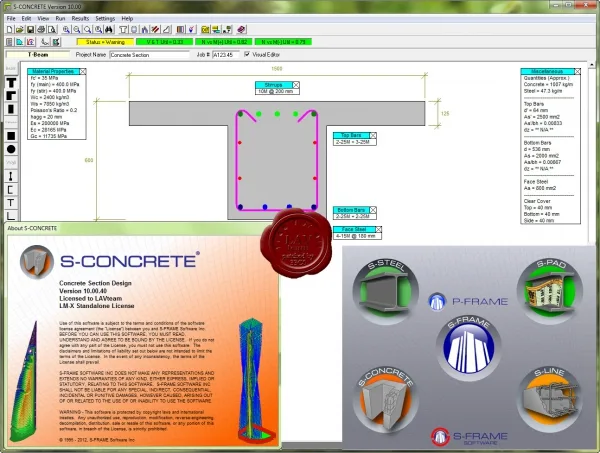Click the green V & T Util indicator
The width and height of the screenshot is (600, 453).
click(x=165, y=42)
